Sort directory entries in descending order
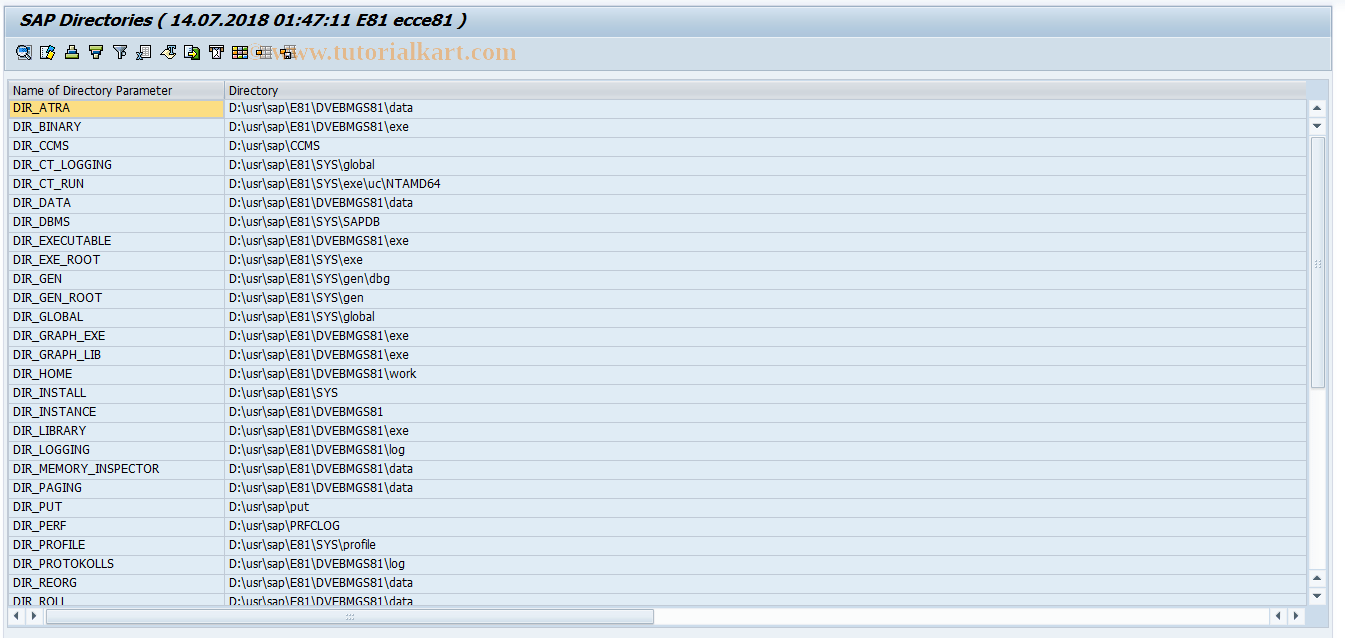Viewport: 1345px width, 638px height. 94,52
